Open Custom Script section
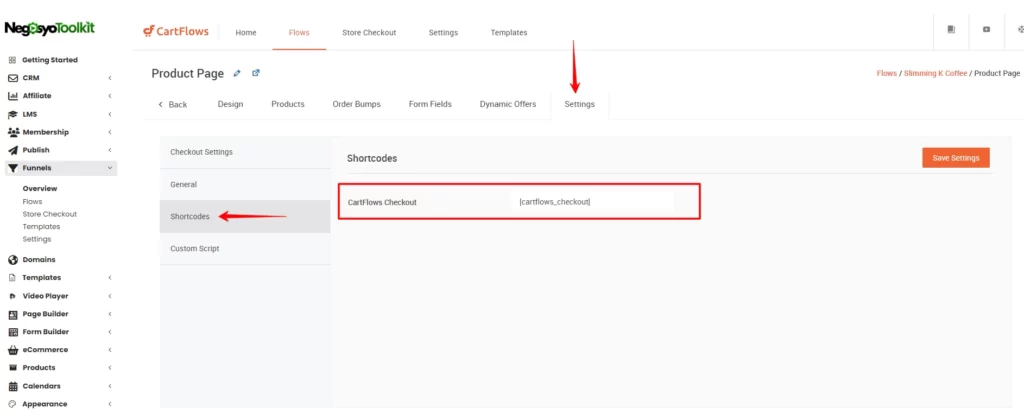 coord(245,249)
